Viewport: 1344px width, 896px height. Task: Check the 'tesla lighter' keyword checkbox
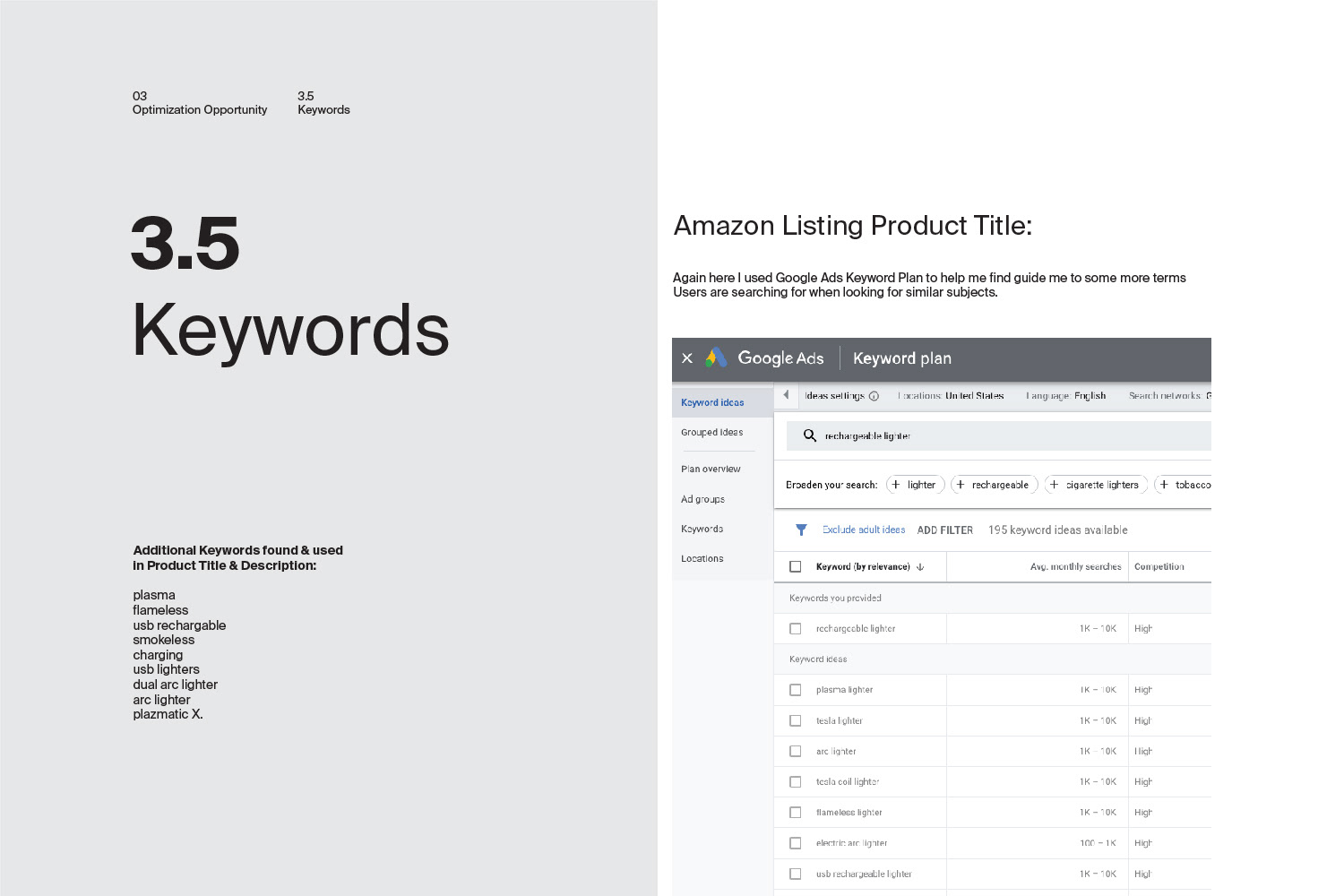pyautogui.click(x=795, y=720)
